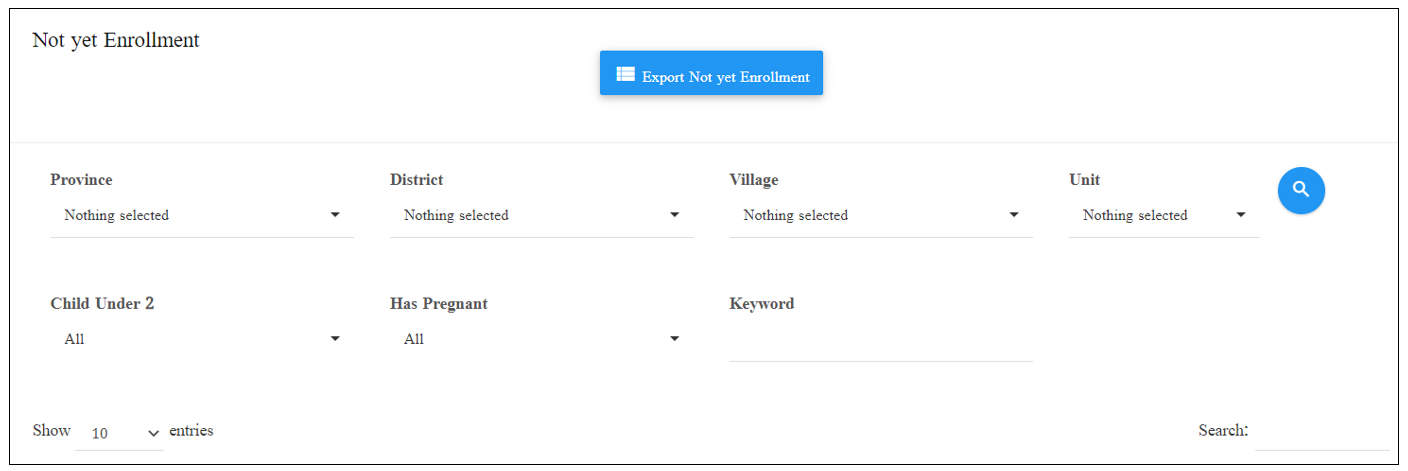Click the blue search magnifier button
Screen dimensions: 1408x471
tap(1301, 190)
